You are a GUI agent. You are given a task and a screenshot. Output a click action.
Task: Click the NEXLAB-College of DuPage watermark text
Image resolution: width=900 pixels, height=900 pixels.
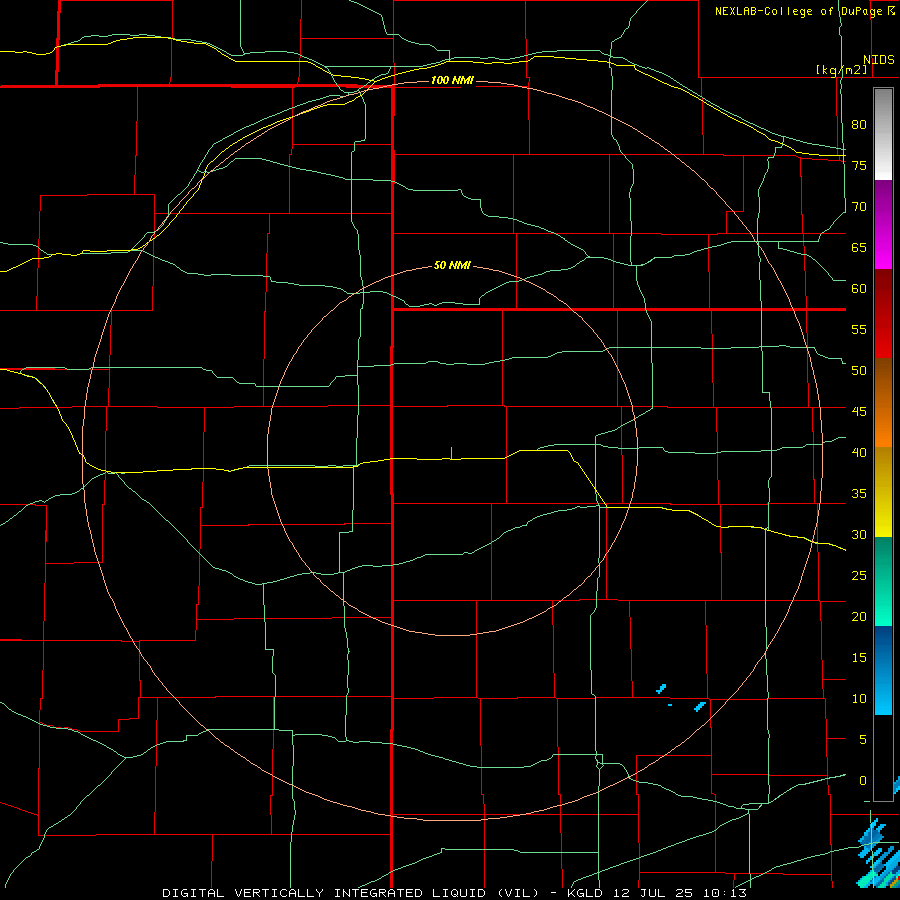tap(805, 11)
